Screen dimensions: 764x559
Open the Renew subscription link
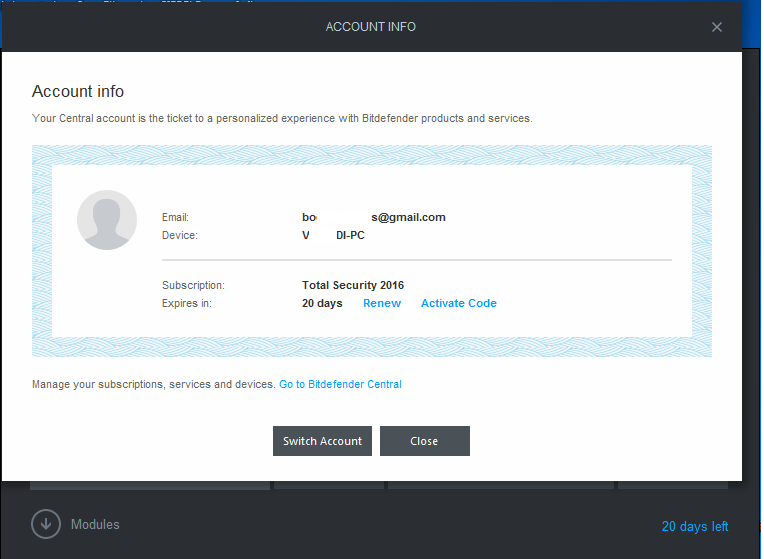point(382,303)
